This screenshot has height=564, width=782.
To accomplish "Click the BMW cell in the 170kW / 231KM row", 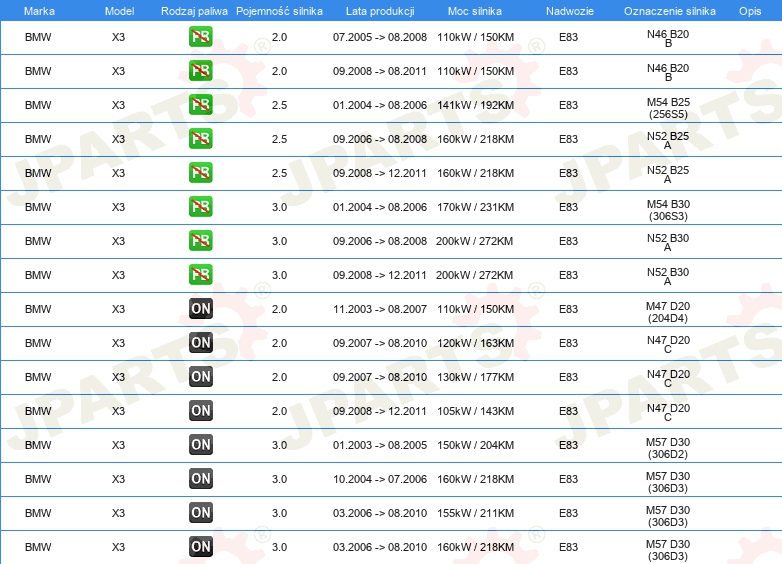I will [x=38, y=206].
